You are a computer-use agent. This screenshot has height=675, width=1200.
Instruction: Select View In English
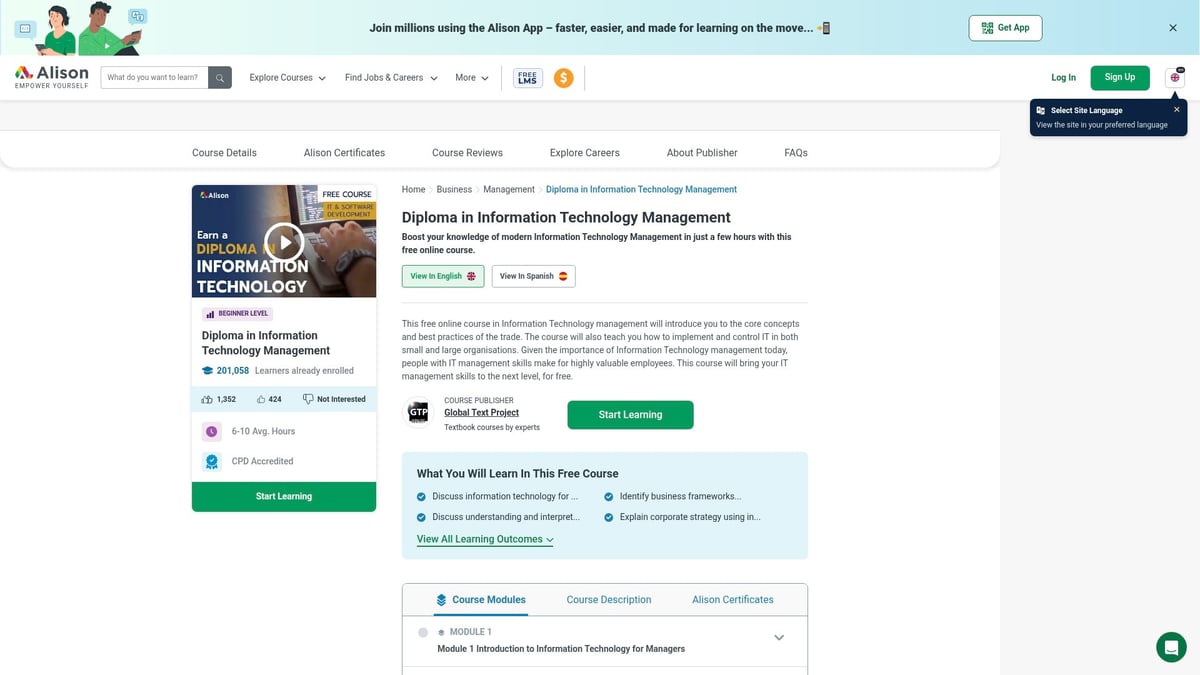(443, 276)
